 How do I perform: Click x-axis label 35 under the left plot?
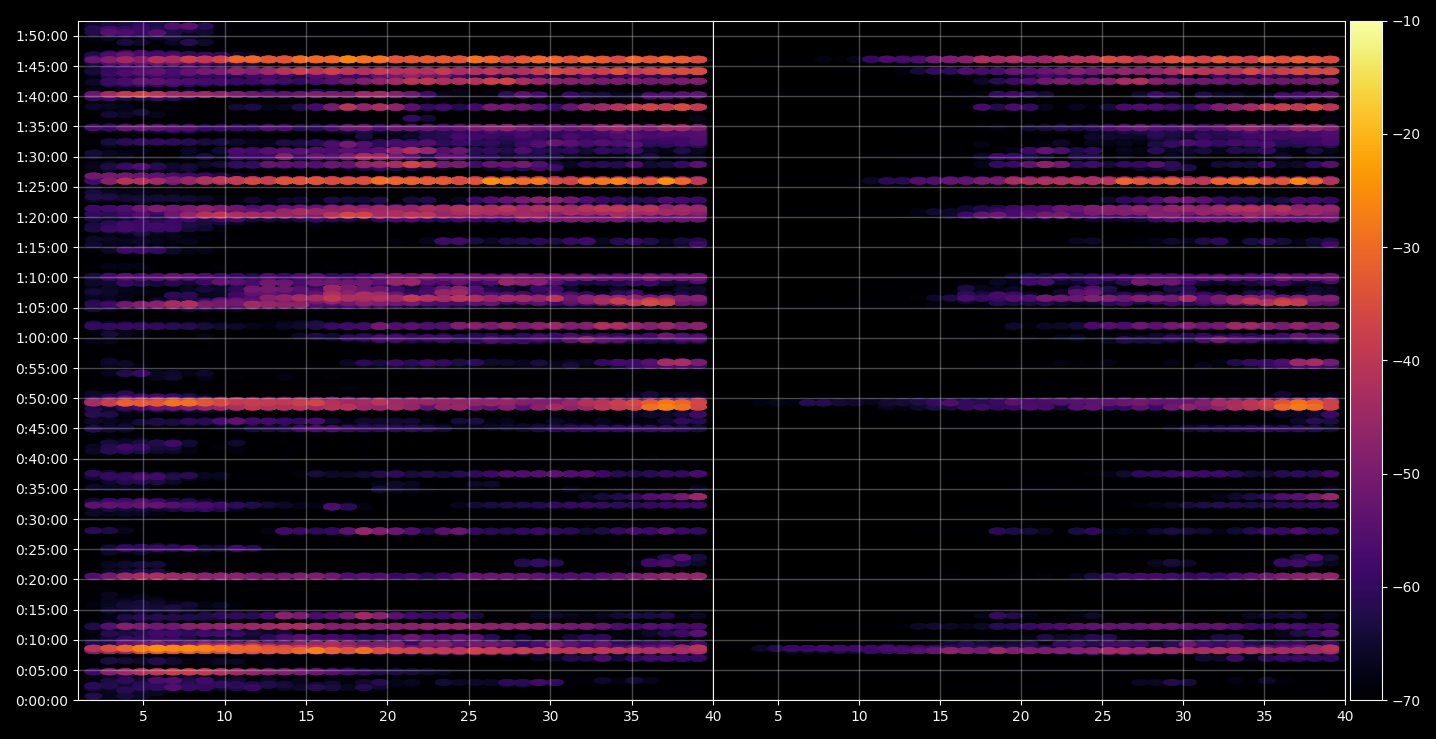point(631,716)
